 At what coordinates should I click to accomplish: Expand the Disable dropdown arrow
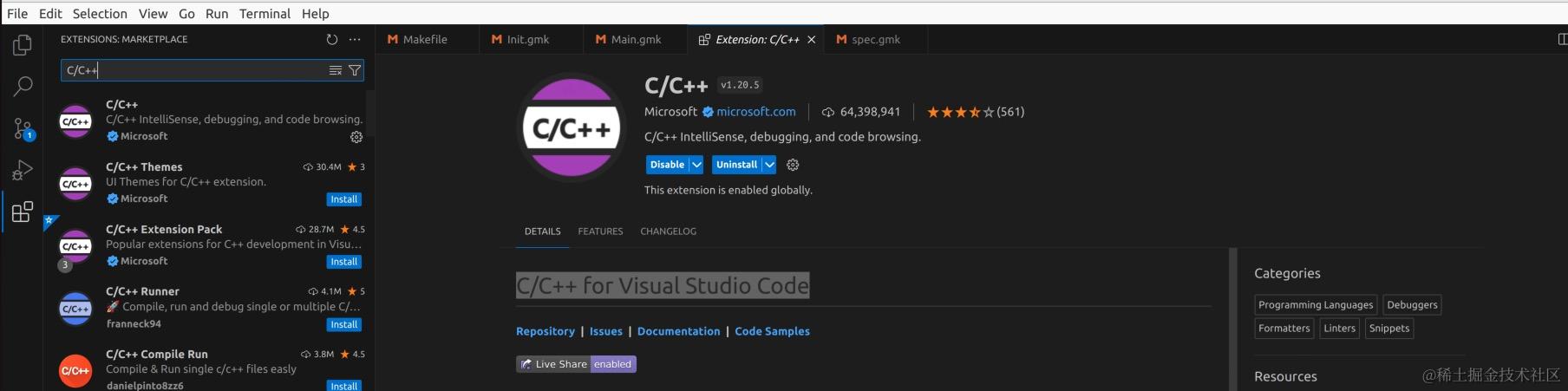[x=696, y=165]
